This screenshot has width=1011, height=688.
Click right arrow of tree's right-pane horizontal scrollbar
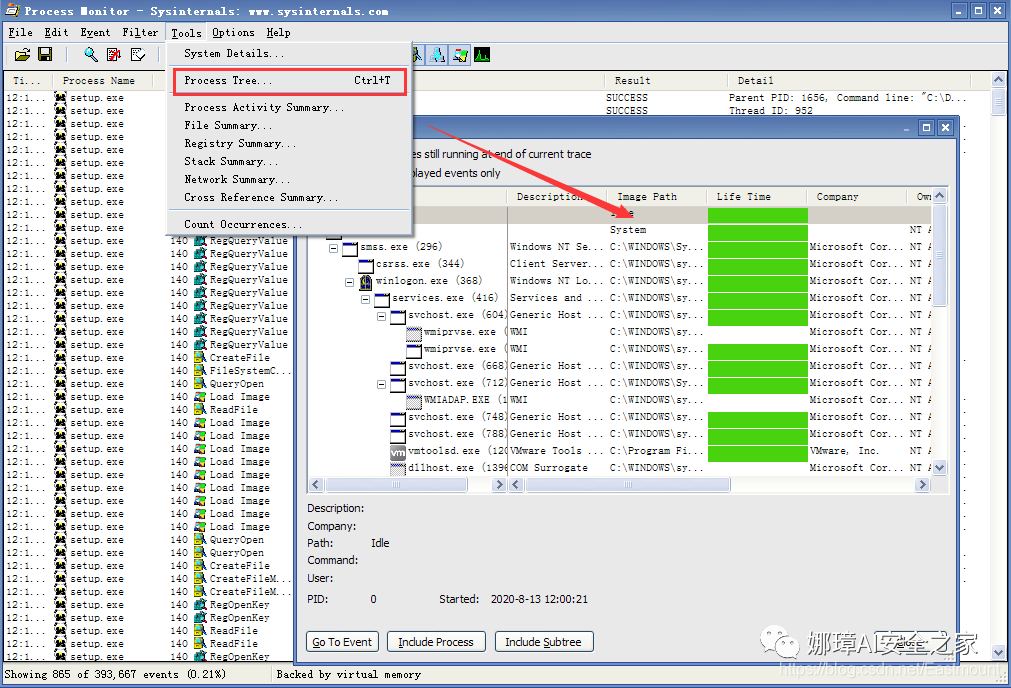pos(923,485)
